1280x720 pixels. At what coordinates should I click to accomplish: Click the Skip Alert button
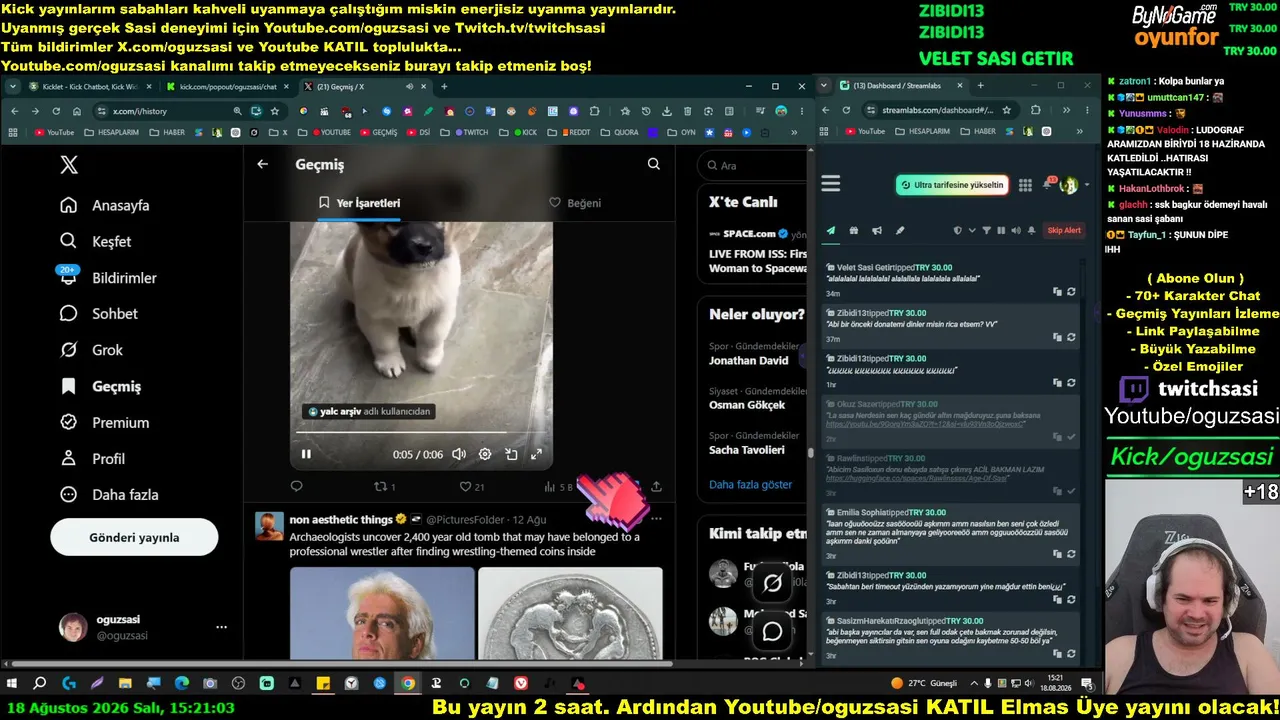coord(1064,230)
